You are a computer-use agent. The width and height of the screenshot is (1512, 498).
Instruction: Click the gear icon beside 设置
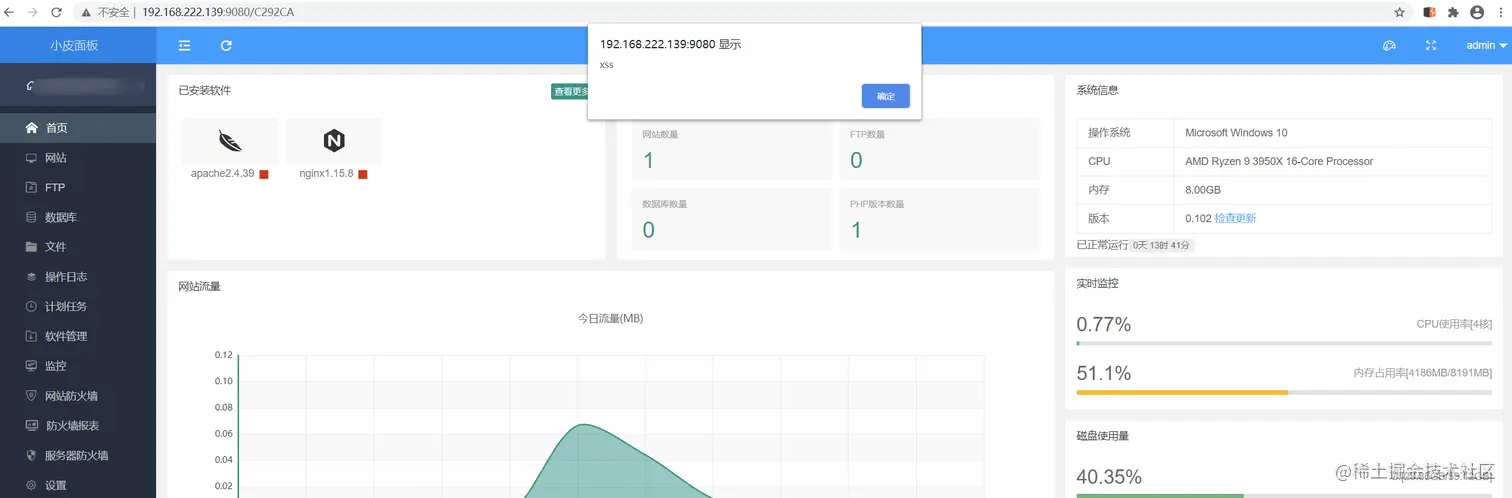(x=31, y=485)
